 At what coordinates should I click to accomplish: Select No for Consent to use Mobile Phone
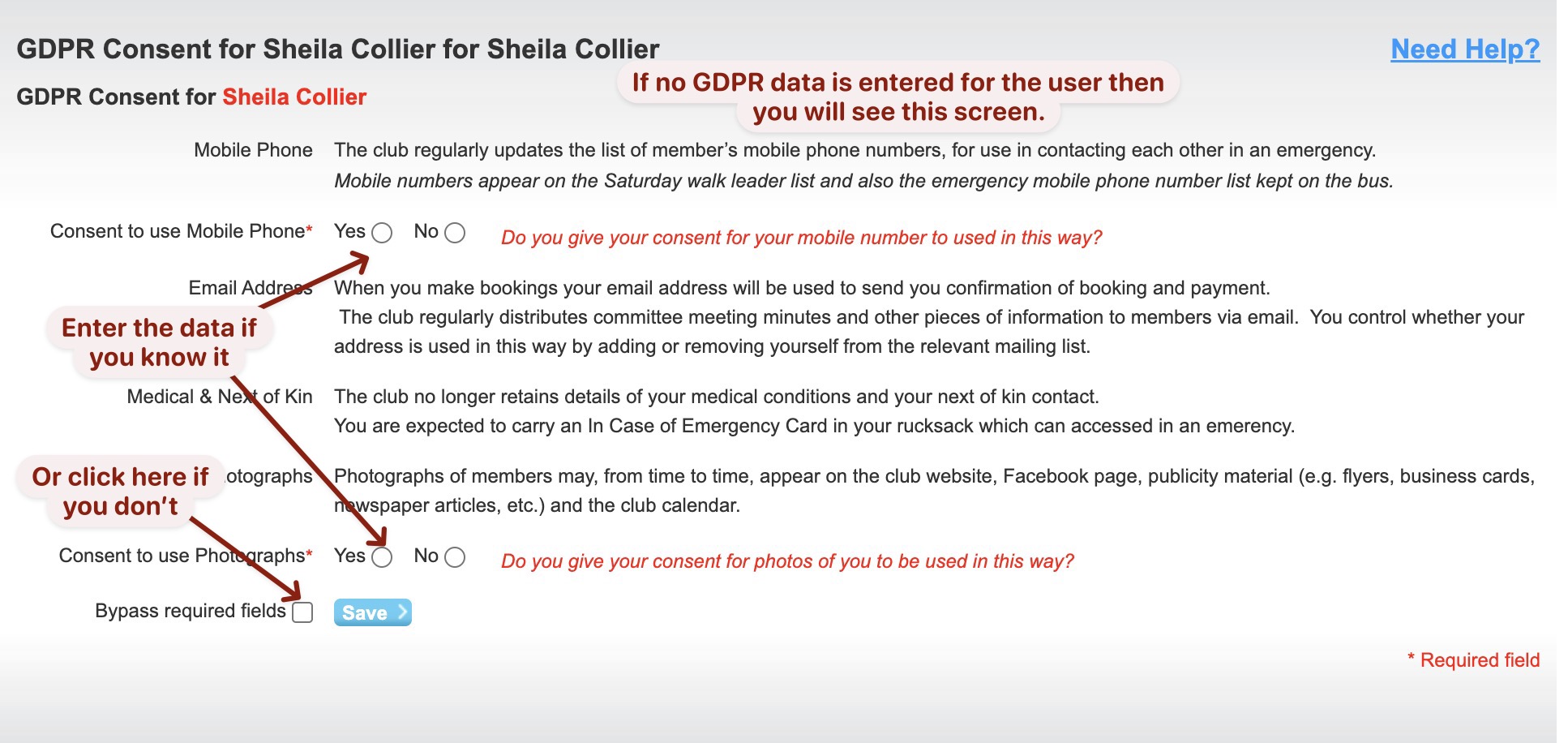point(453,232)
